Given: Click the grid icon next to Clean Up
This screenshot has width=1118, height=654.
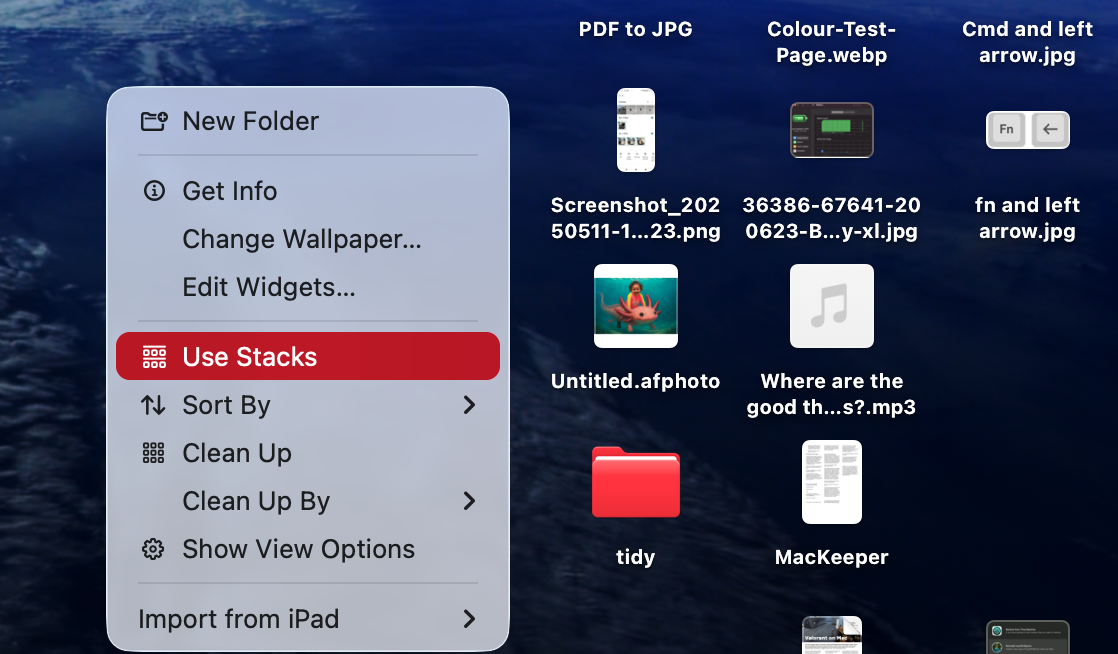Looking at the screenshot, I should coord(153,453).
